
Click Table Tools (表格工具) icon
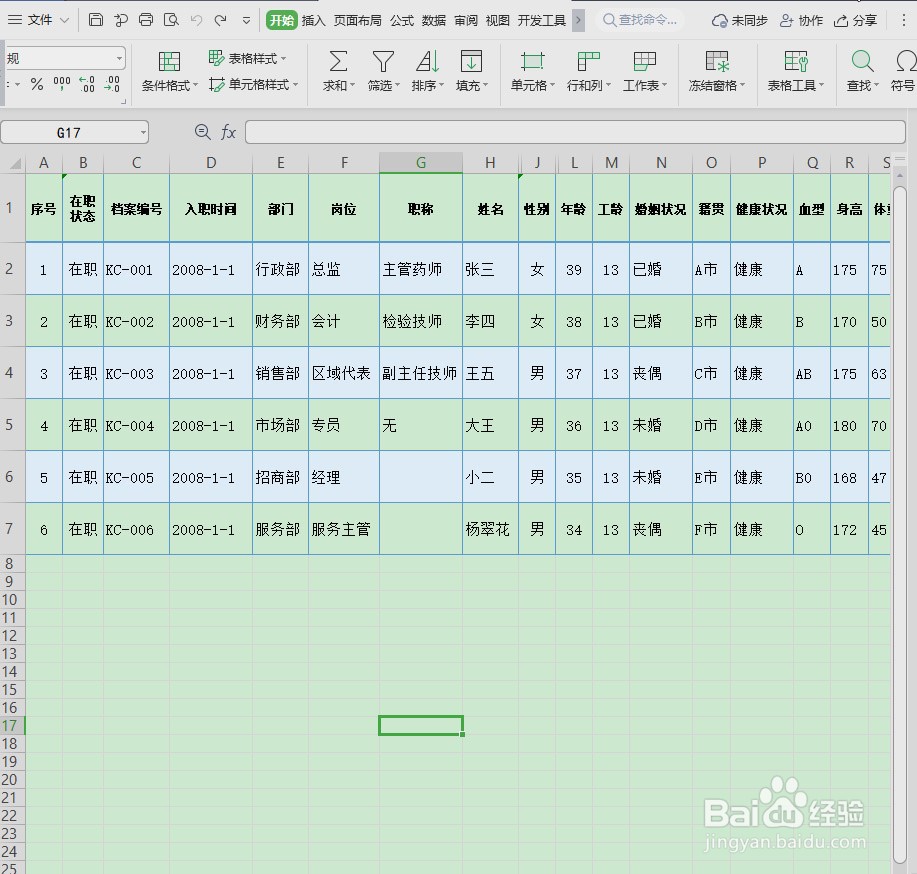click(x=796, y=61)
